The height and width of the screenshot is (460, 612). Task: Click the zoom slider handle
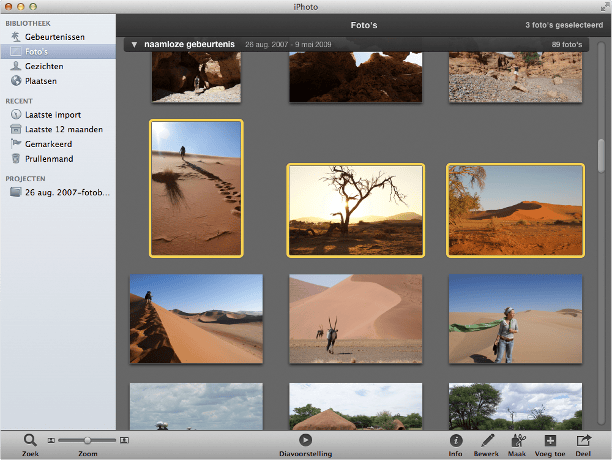pos(87,439)
